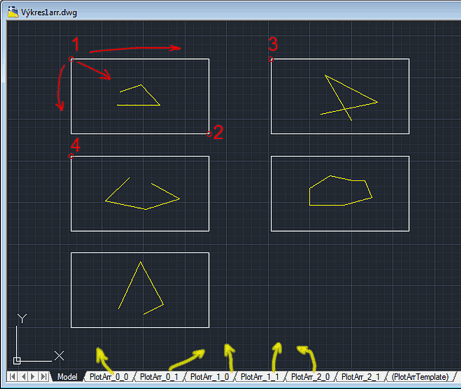The height and width of the screenshot is (389, 461).
Task: Click red point marker labeled 2
Action: tap(209, 134)
